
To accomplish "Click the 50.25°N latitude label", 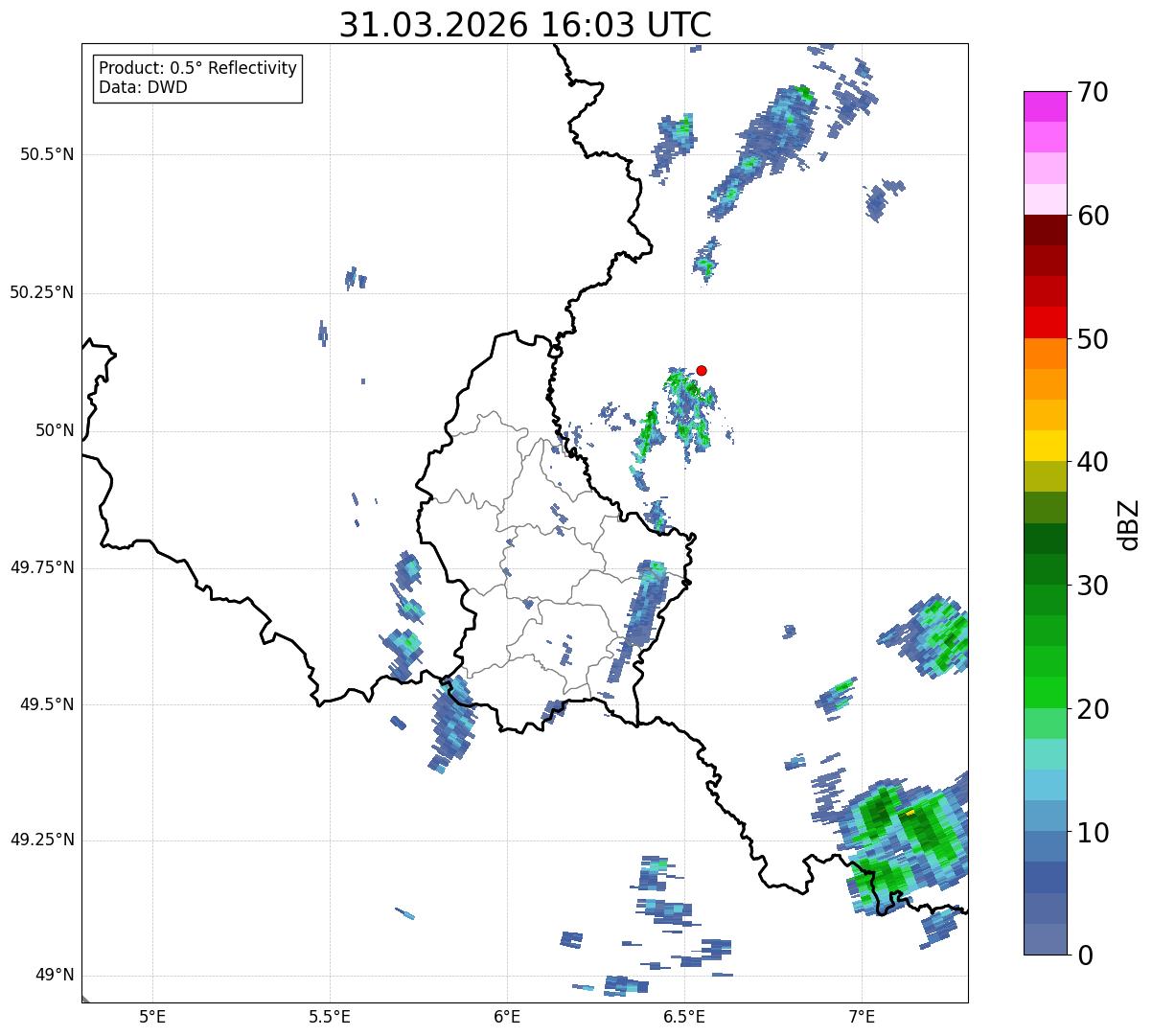I will (42, 292).
